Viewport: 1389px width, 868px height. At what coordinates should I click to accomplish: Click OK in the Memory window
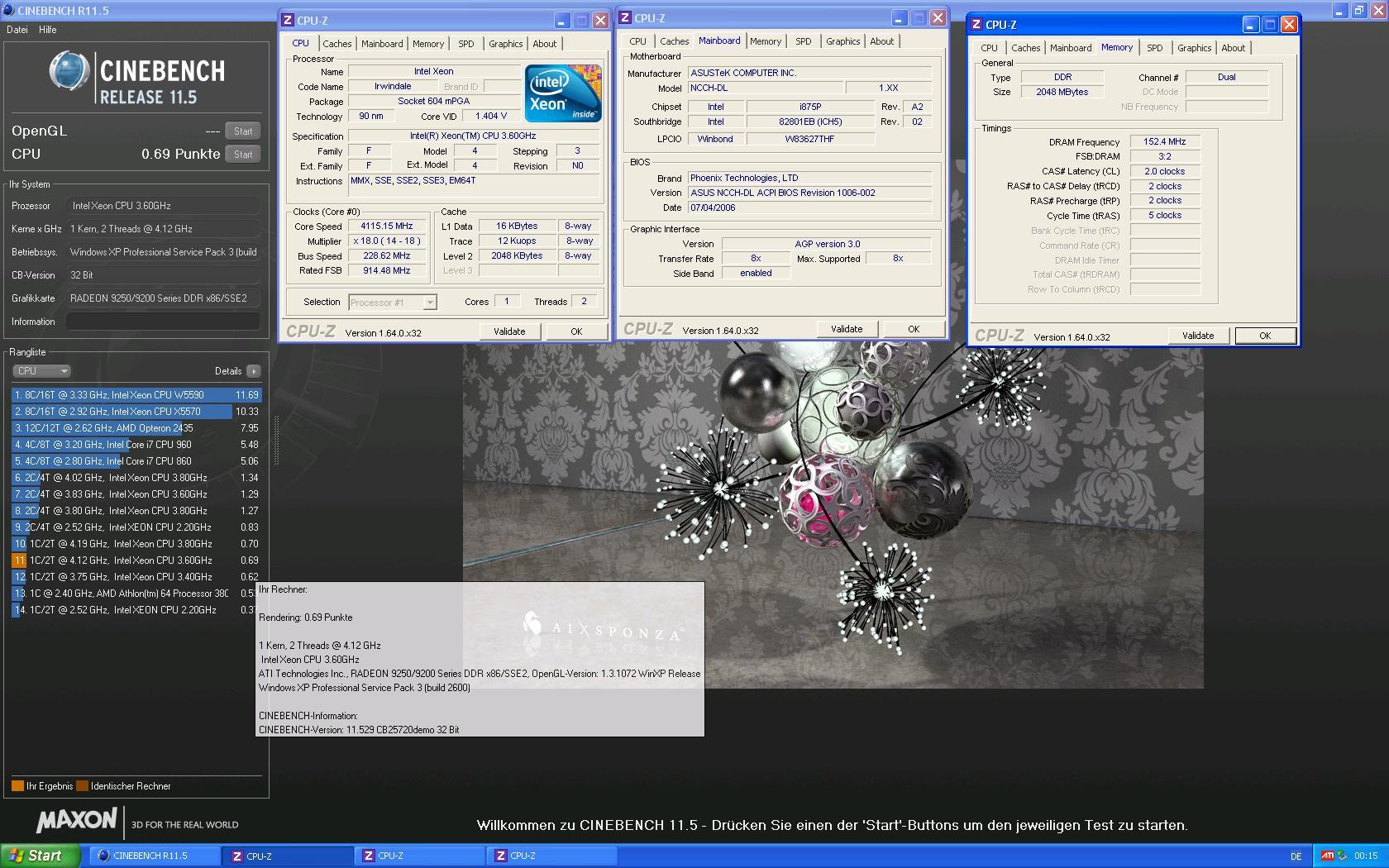[1265, 336]
